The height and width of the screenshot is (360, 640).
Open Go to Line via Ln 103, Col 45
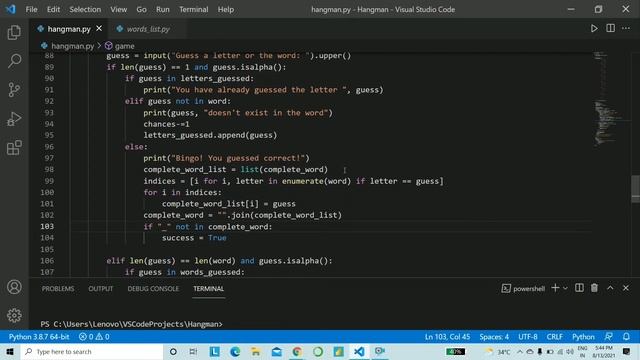click(447, 337)
